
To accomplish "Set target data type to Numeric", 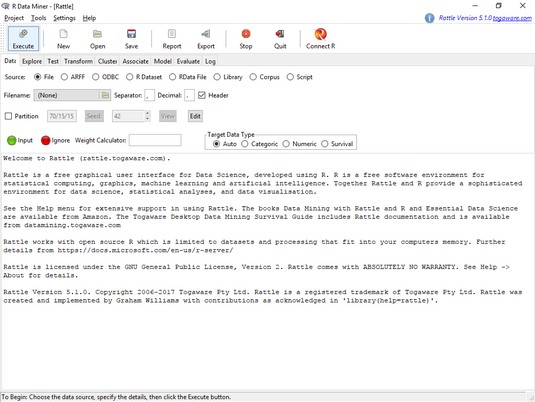I will [286, 144].
